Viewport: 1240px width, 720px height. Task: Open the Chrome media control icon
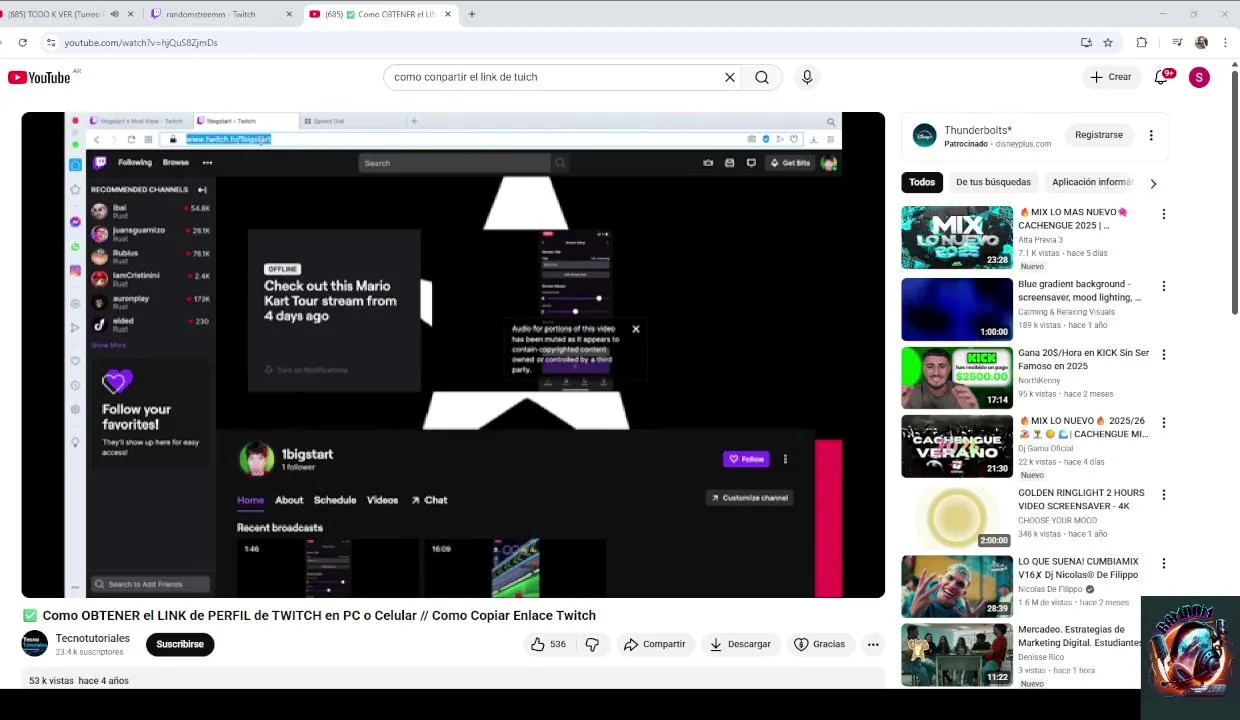(1177, 42)
